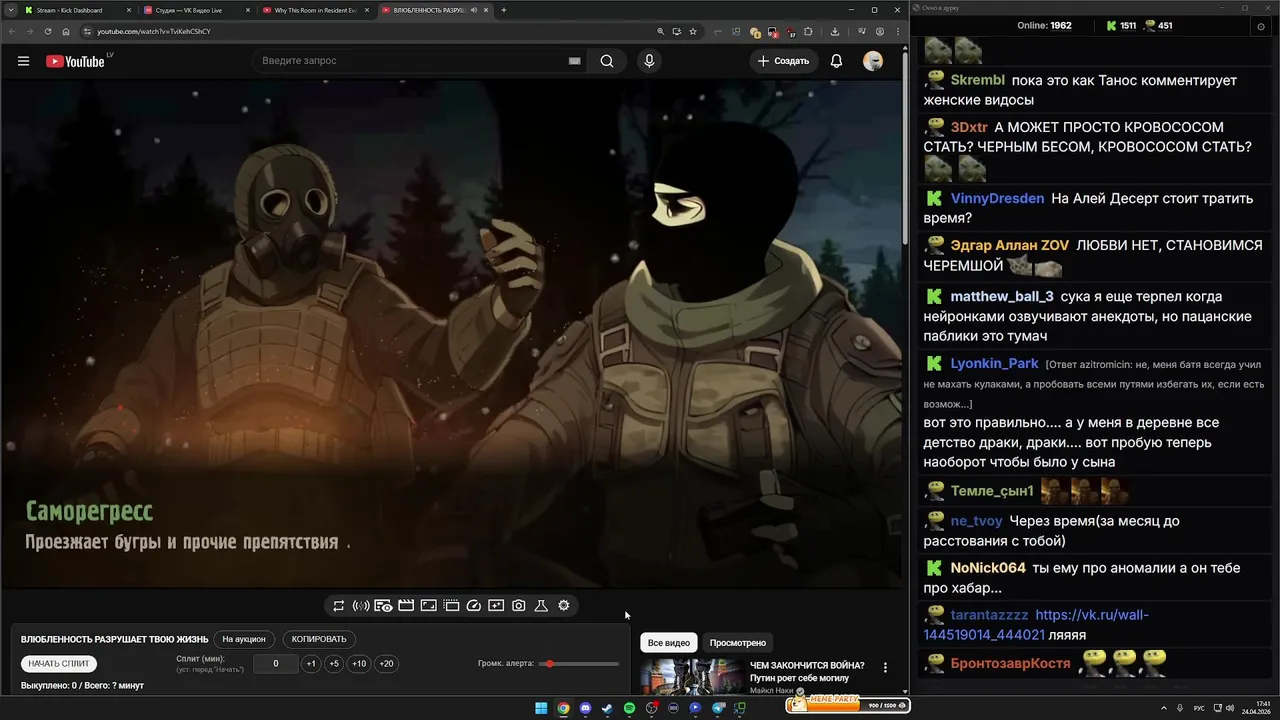Open Steam from the taskbar
This screenshot has height=720, width=1280.
607,708
